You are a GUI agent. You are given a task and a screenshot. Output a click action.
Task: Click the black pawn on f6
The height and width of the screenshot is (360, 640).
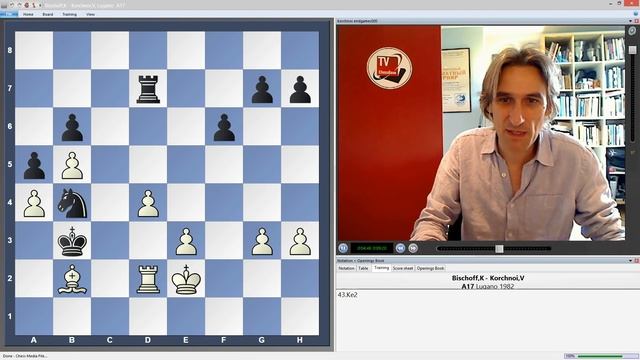point(224,127)
